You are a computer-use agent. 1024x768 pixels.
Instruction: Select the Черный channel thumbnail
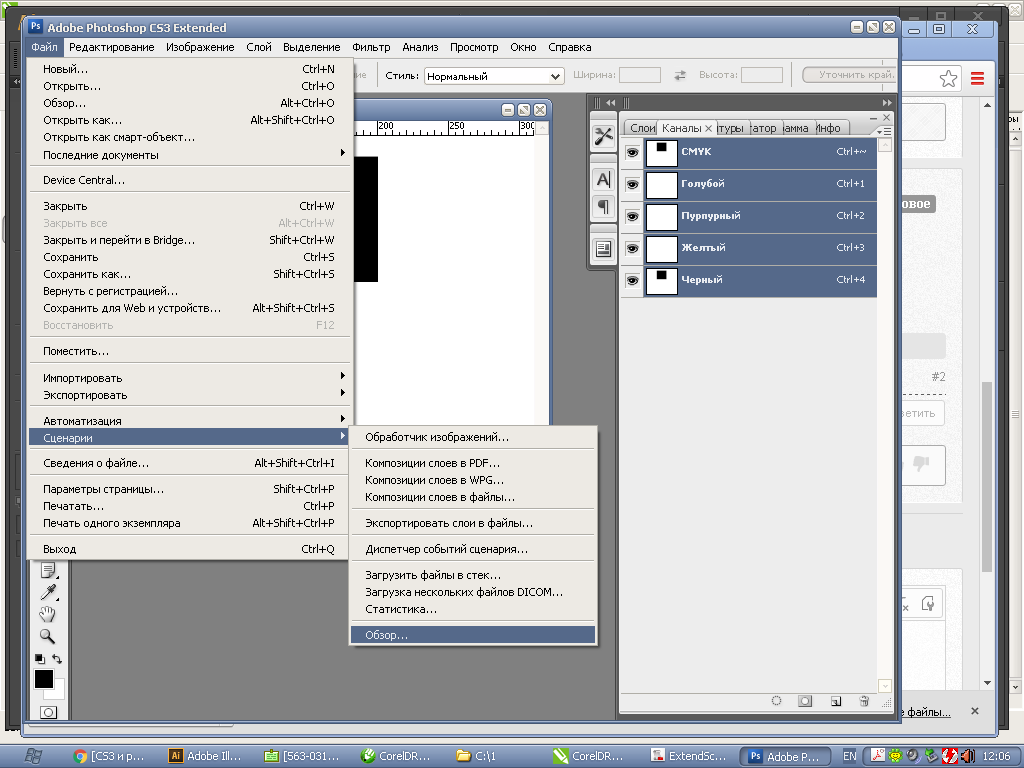662,281
